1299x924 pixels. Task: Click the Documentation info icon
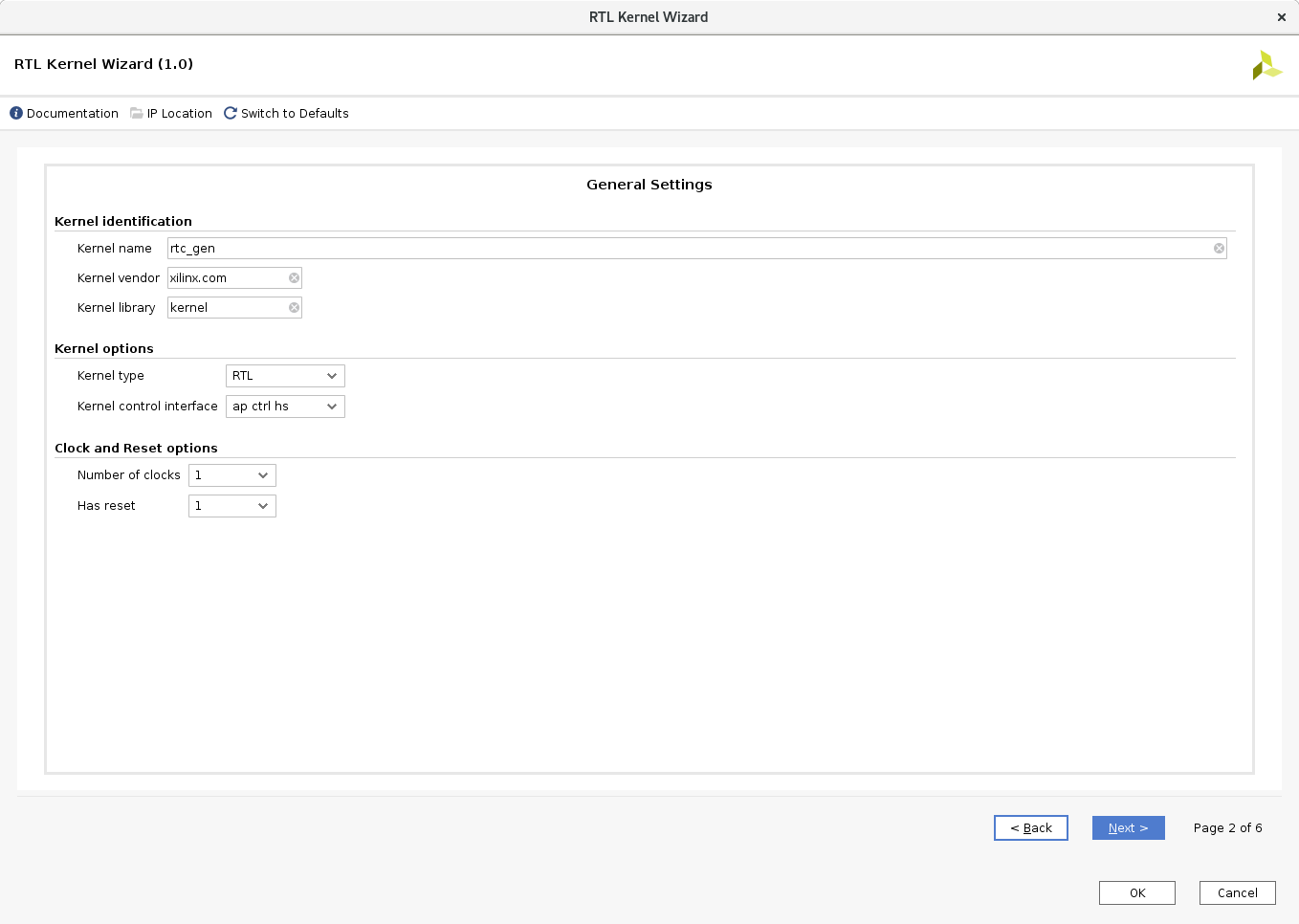click(16, 113)
